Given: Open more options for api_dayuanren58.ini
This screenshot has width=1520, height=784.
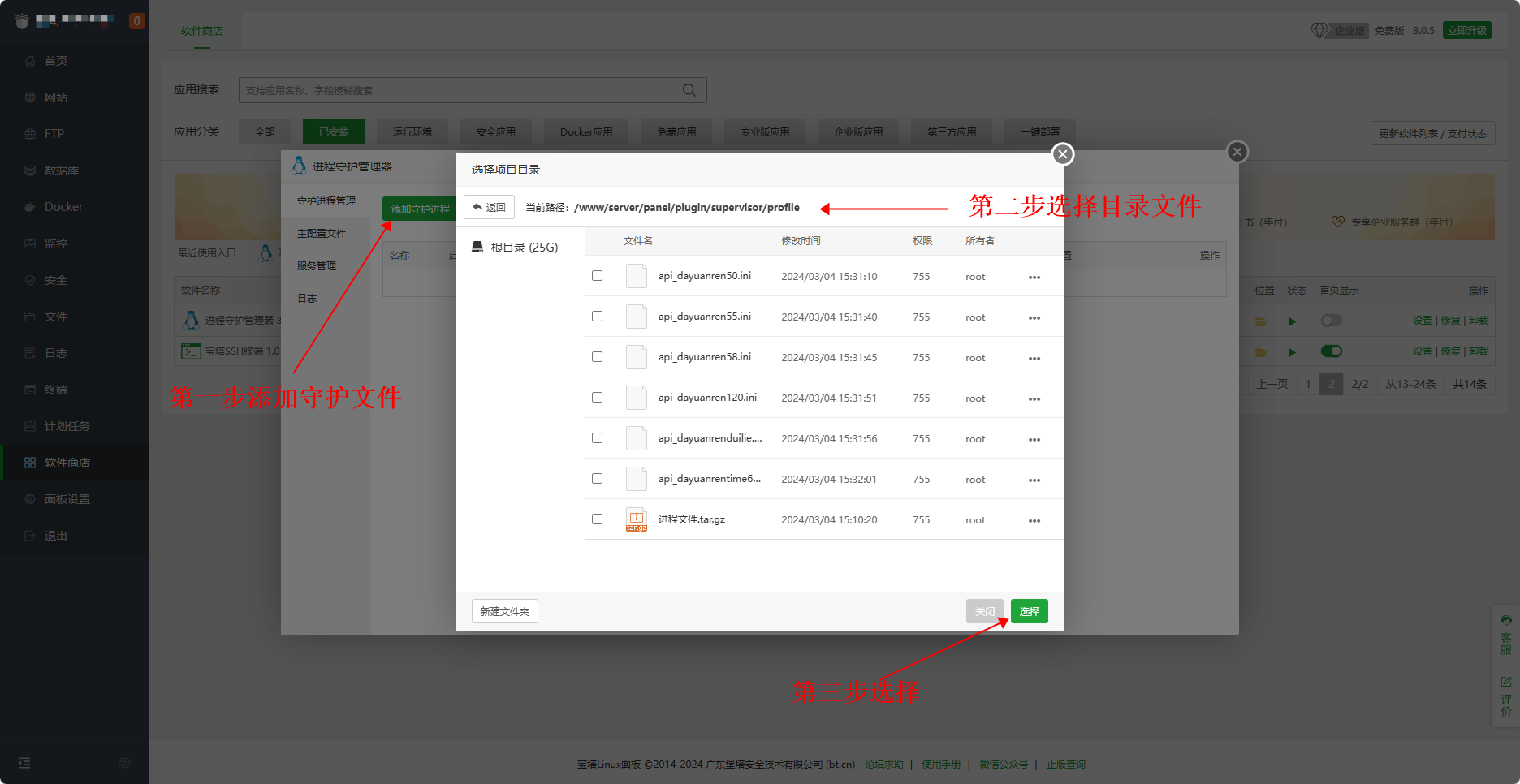Looking at the screenshot, I should tap(1034, 358).
